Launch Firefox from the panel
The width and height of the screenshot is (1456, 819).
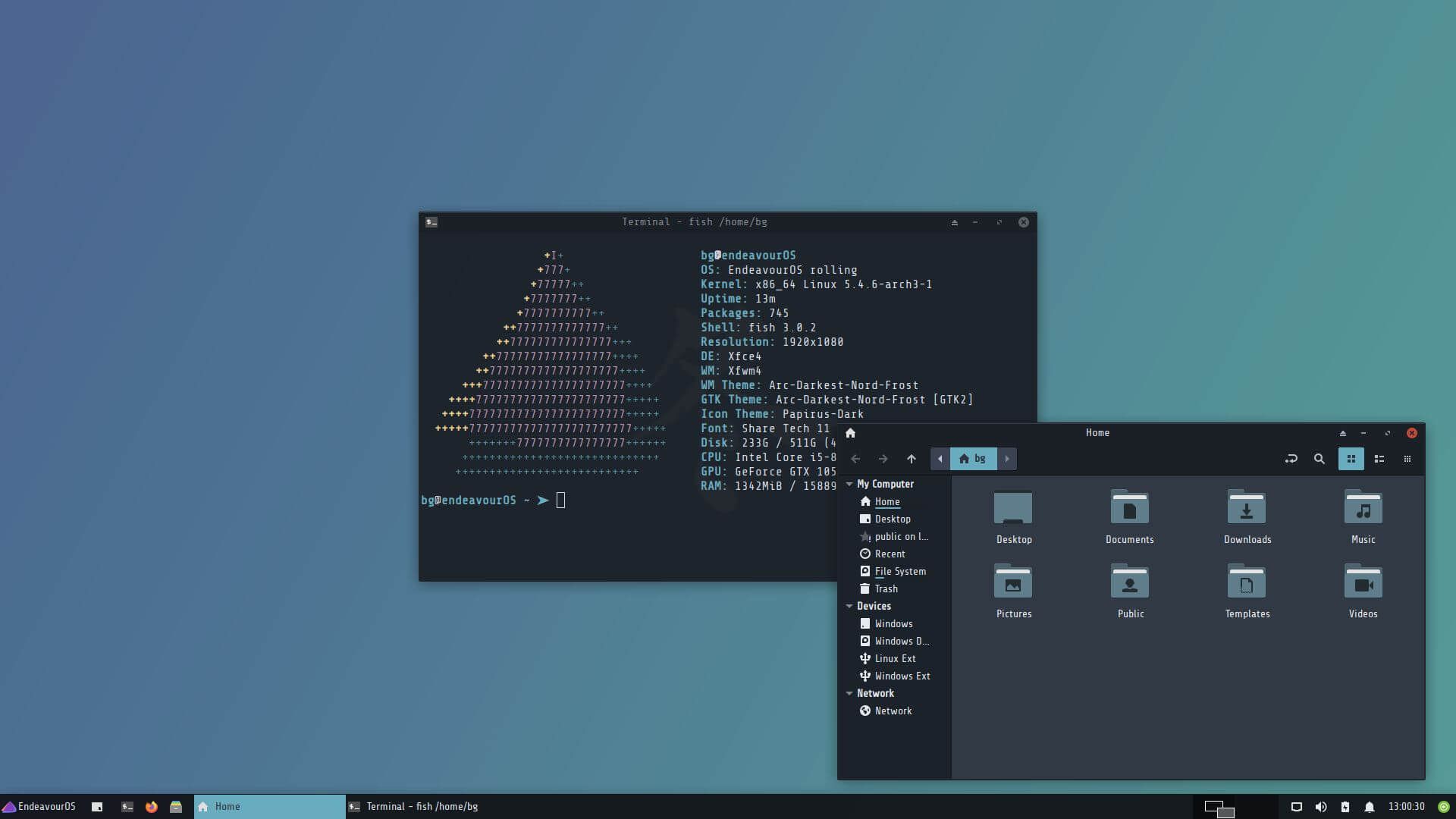152,807
